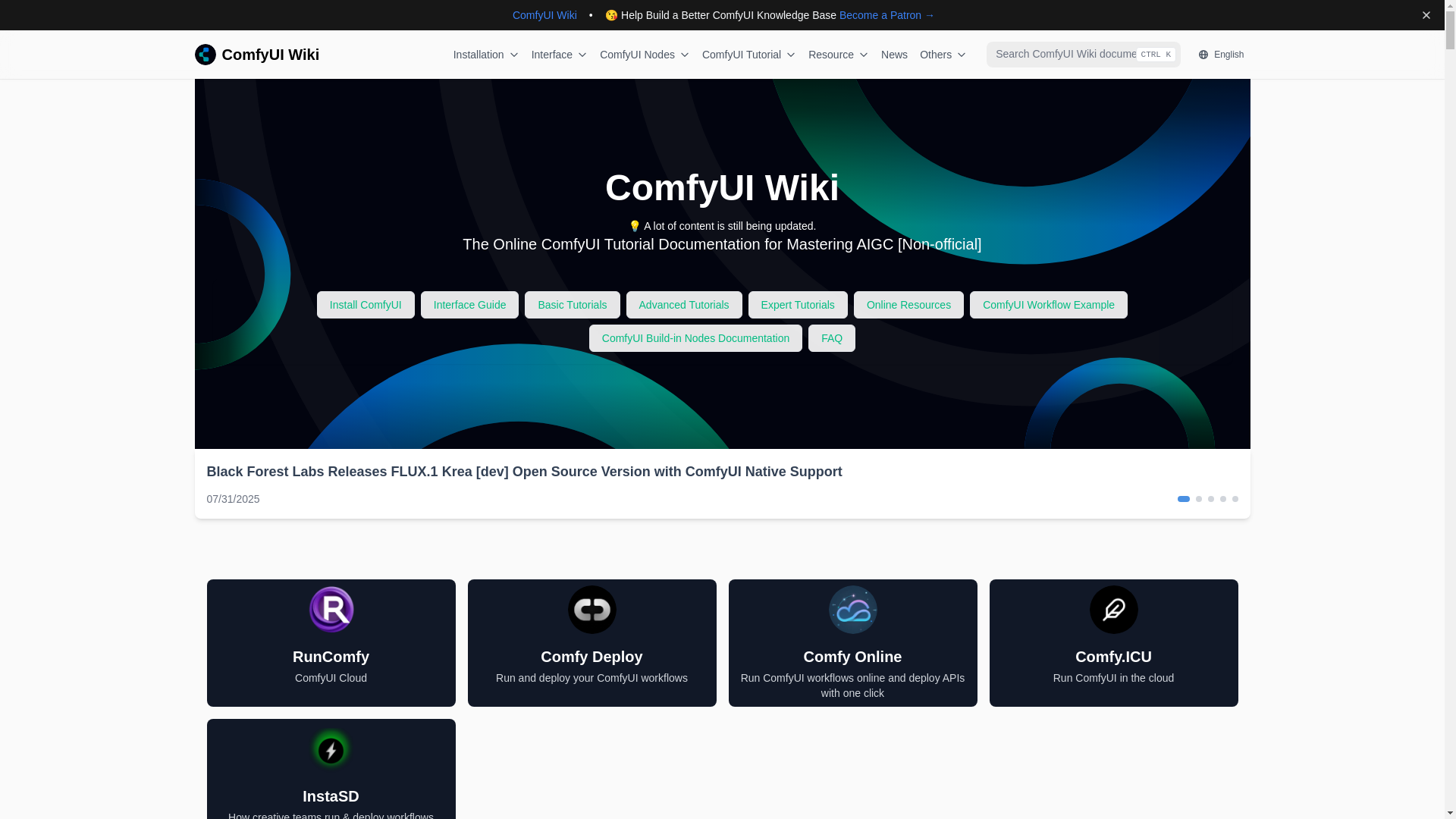This screenshot has height=819, width=1456.
Task: Expand the Resource menu
Action: [838, 55]
